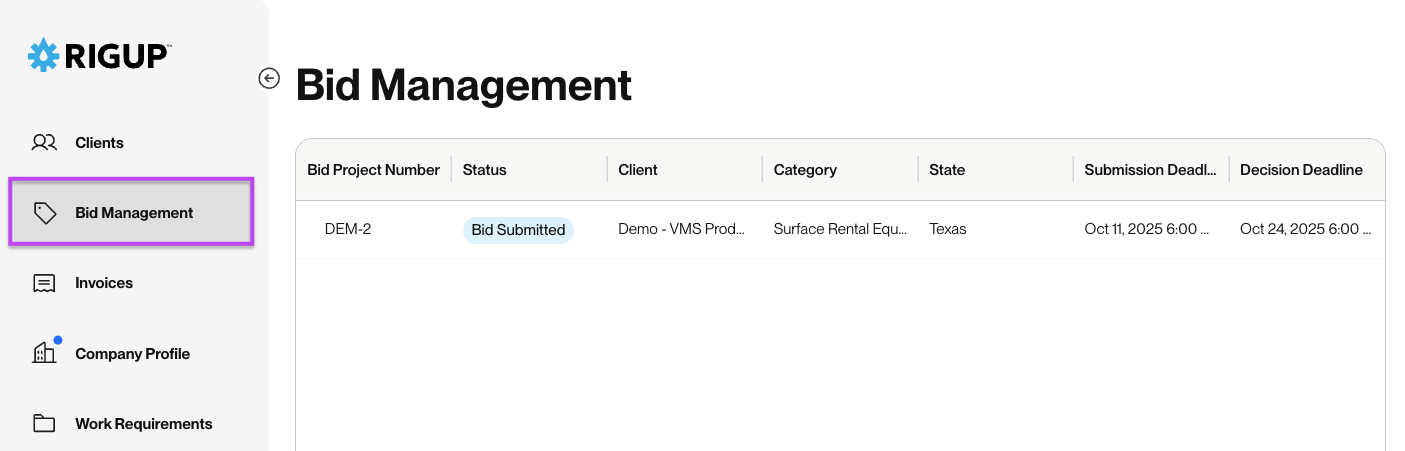Open the Clients menu item
Image resolution: width=1405 pixels, height=451 pixels.
131,143
